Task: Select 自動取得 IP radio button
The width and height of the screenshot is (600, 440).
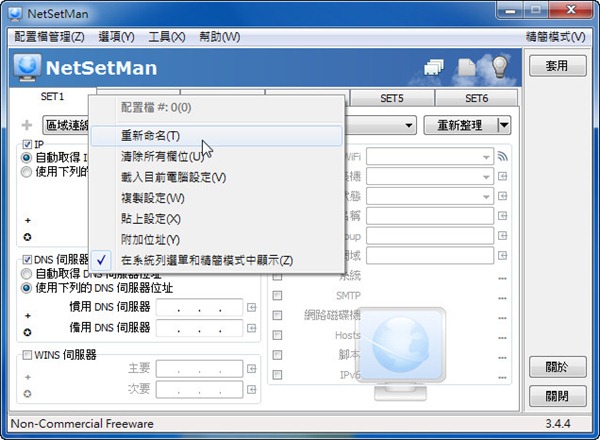Action: 26,157
